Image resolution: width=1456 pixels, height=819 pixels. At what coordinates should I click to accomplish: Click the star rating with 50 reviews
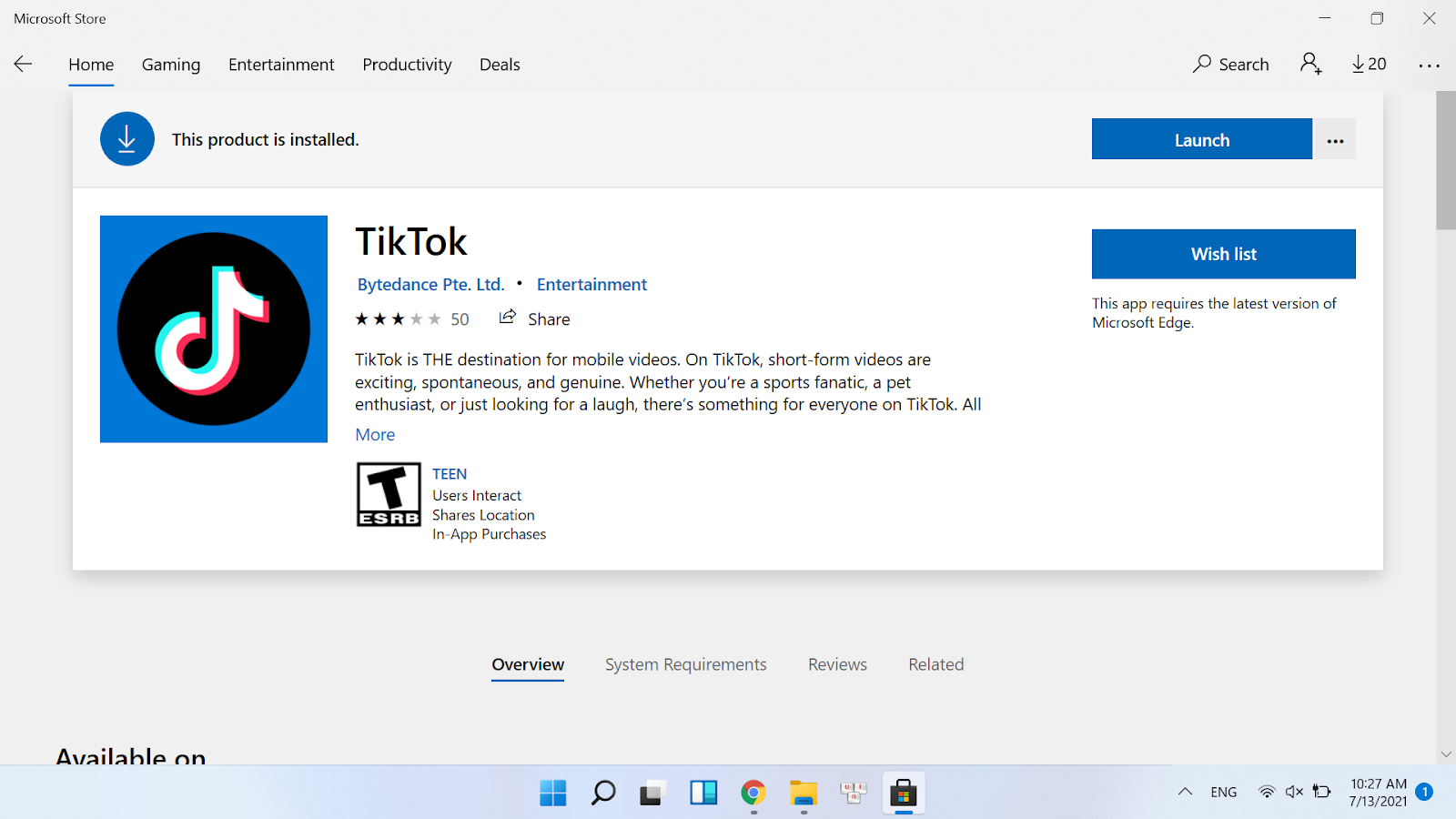tap(412, 319)
